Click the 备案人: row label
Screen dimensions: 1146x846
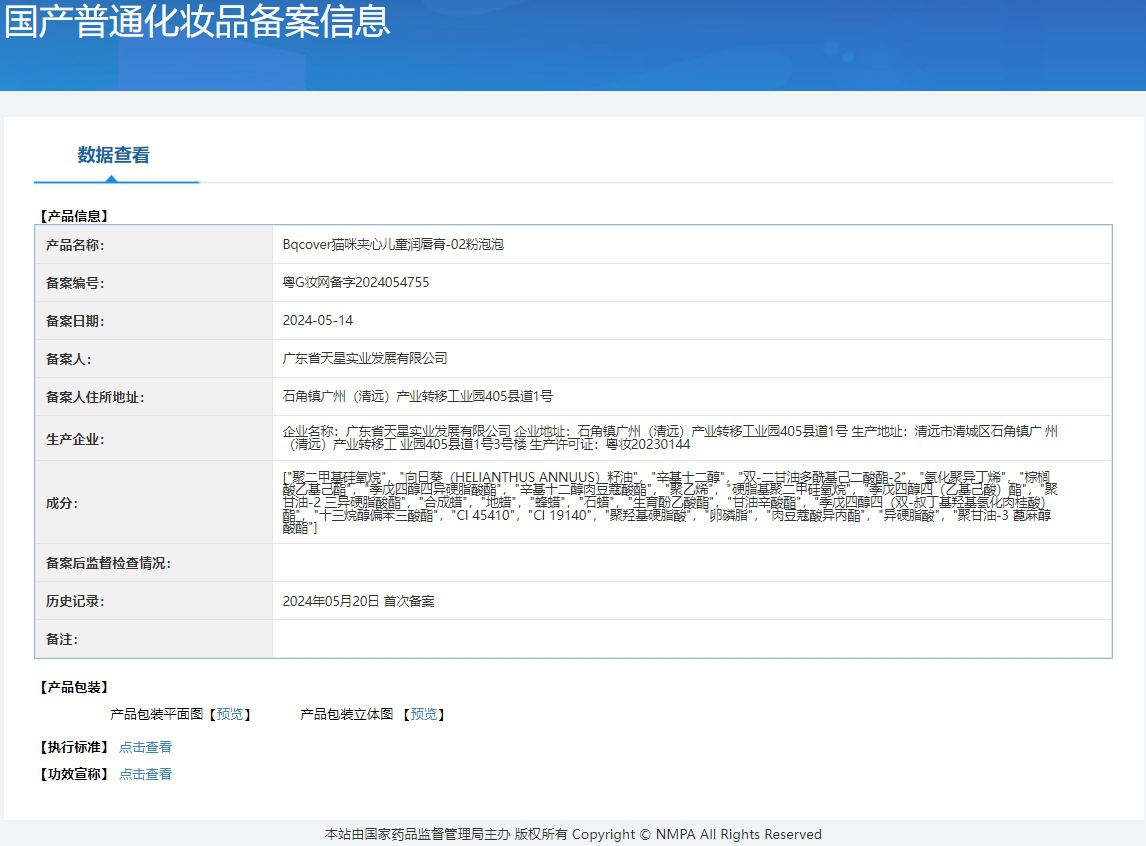(69, 359)
